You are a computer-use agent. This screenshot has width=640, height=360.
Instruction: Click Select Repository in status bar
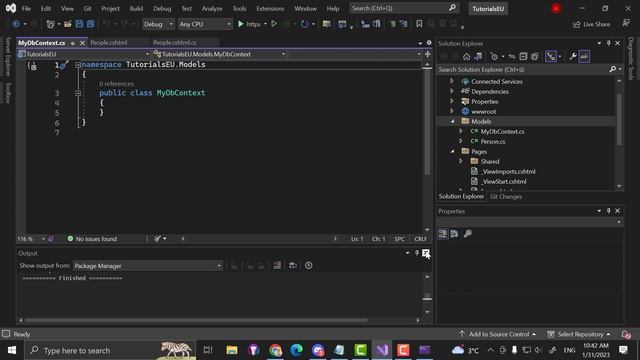click(x=579, y=334)
